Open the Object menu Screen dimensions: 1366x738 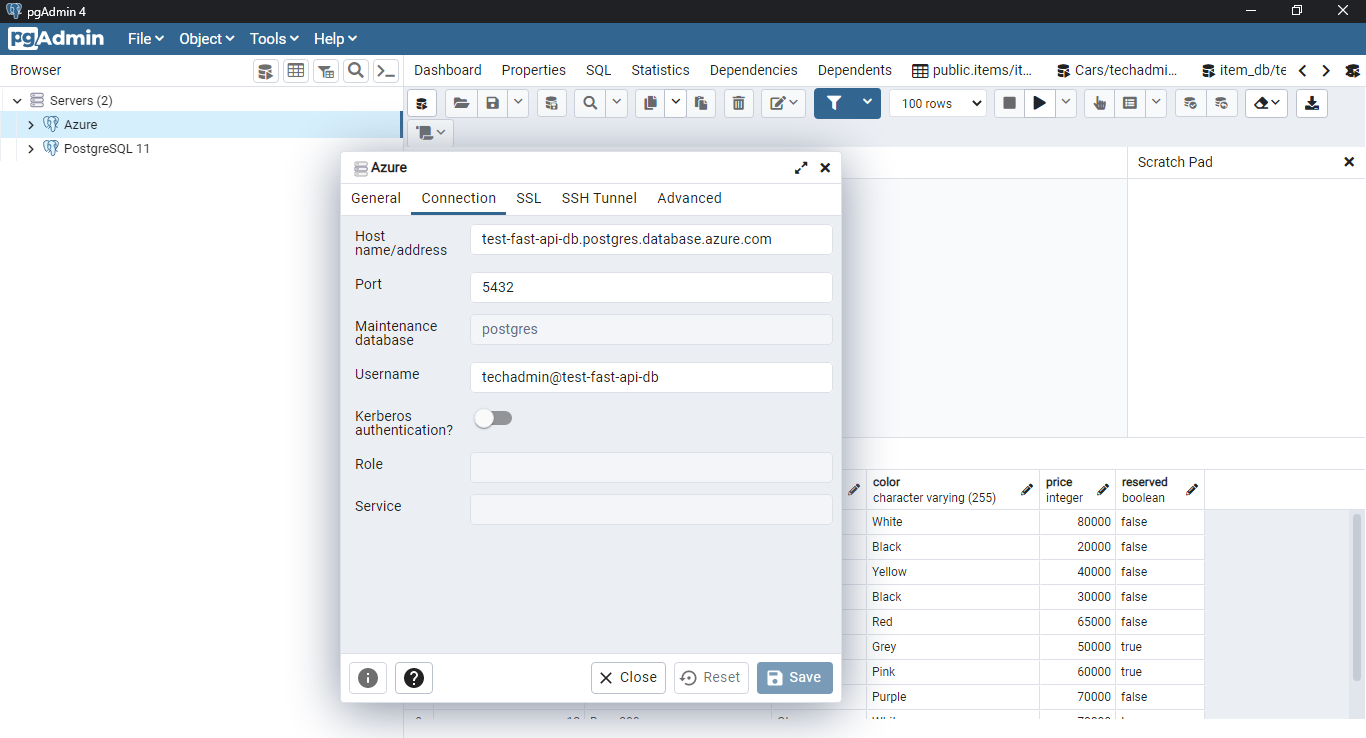[206, 38]
